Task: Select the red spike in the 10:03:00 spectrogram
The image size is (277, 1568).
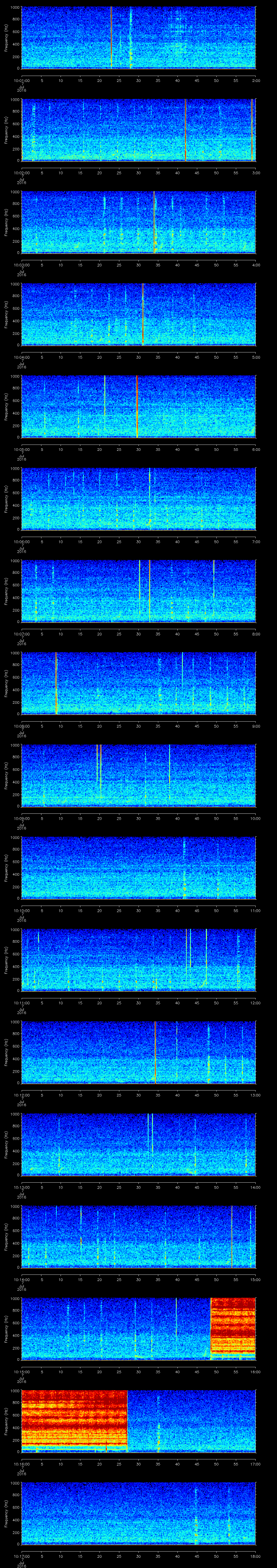Action: 154,222
